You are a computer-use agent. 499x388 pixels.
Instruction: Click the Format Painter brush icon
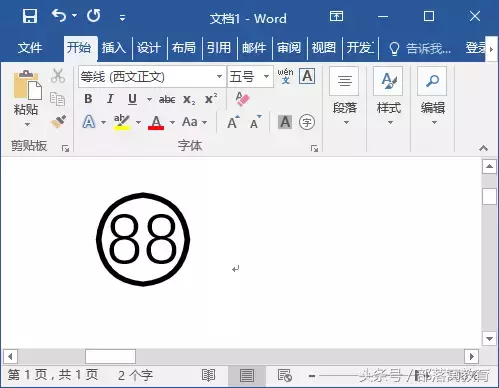pyautogui.click(x=58, y=122)
